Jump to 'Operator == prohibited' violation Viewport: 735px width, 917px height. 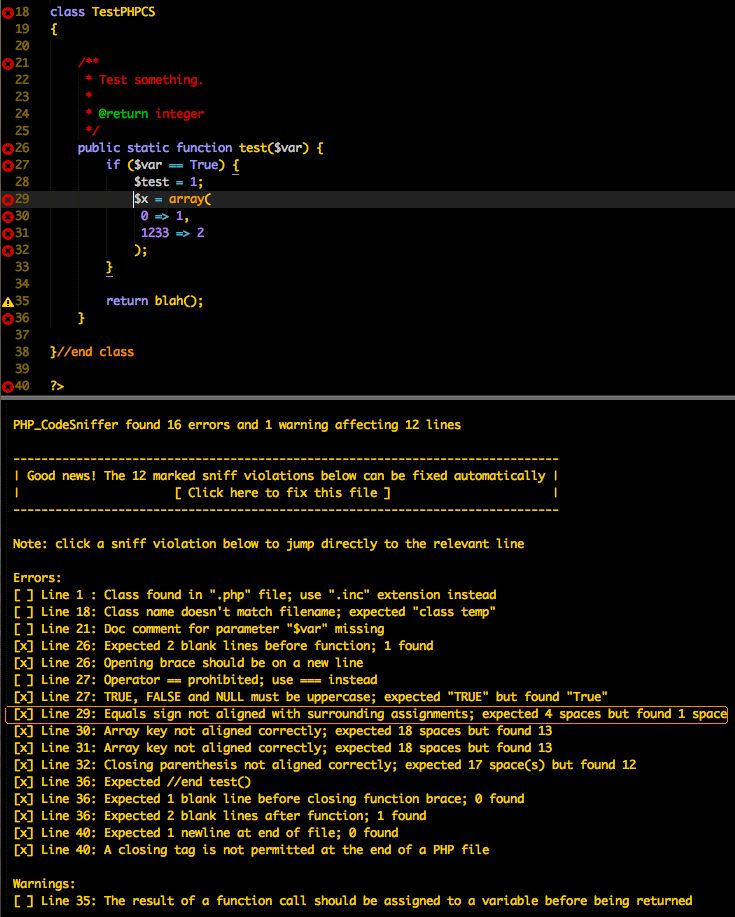(x=195, y=680)
